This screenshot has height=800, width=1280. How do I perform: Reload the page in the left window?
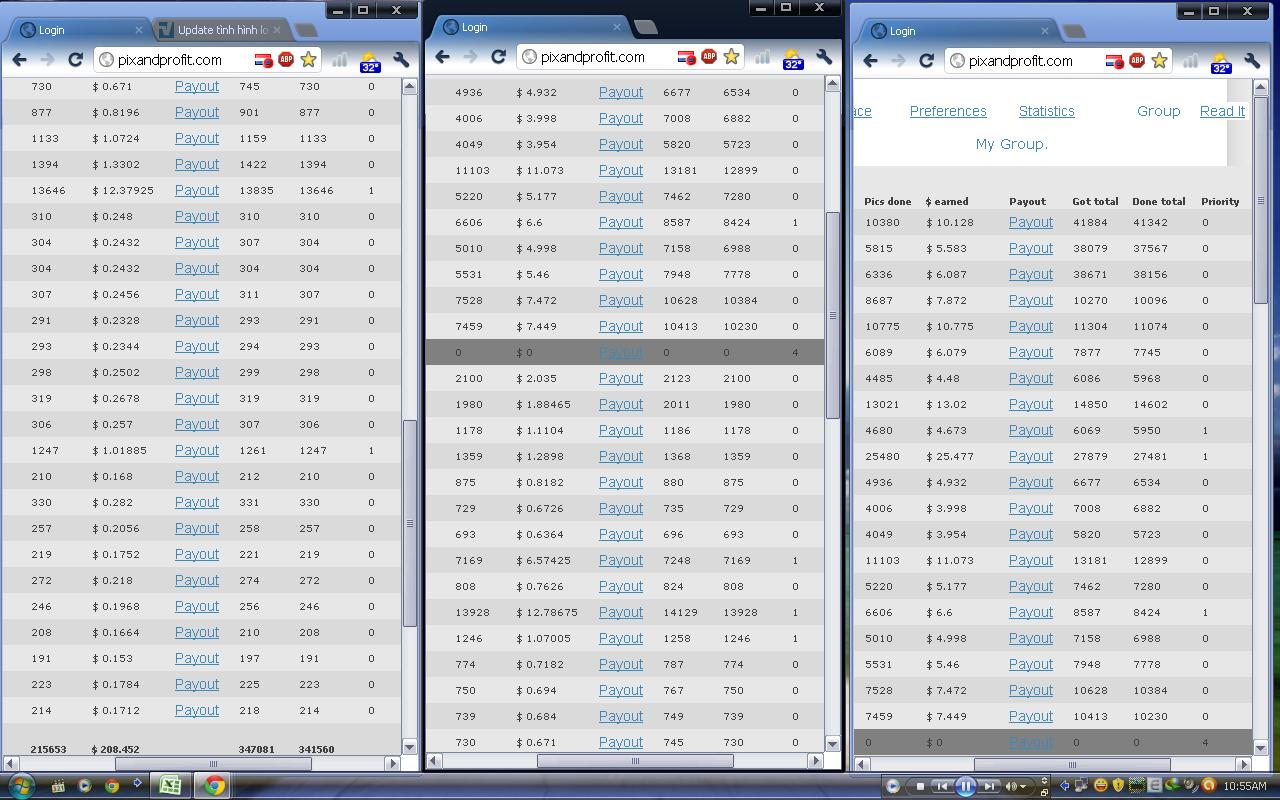click(75, 60)
